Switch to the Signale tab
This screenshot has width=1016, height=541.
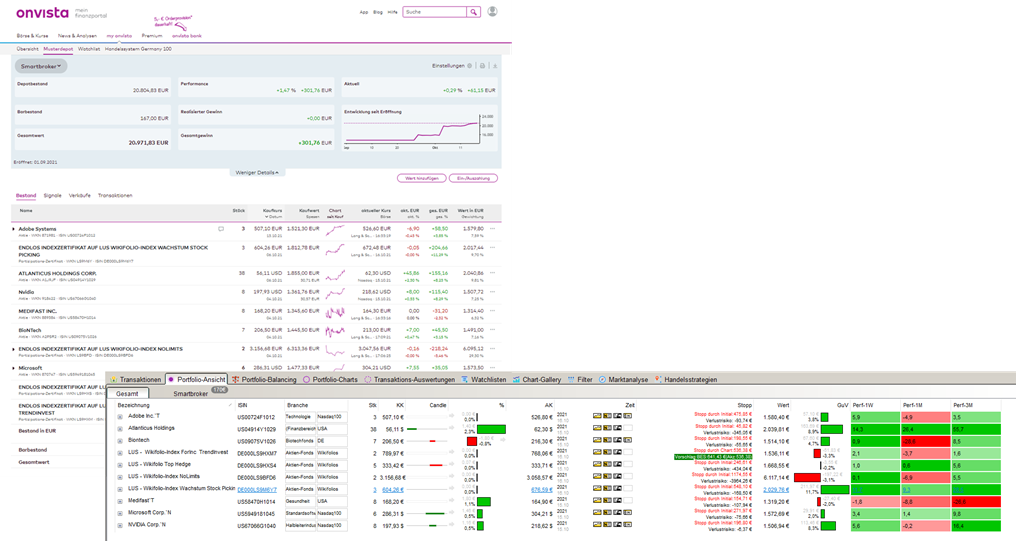coord(52,195)
